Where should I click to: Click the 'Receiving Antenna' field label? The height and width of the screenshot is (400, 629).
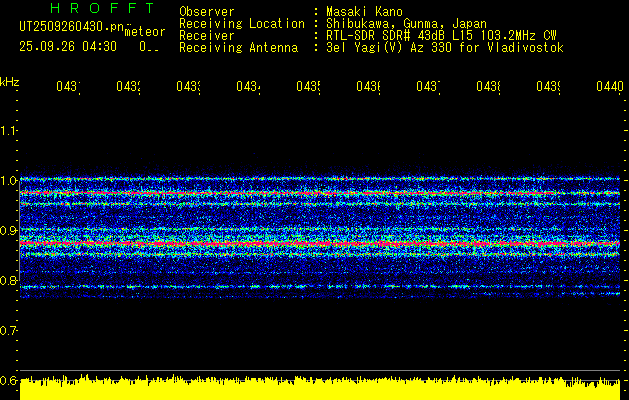pyautogui.click(x=238, y=47)
